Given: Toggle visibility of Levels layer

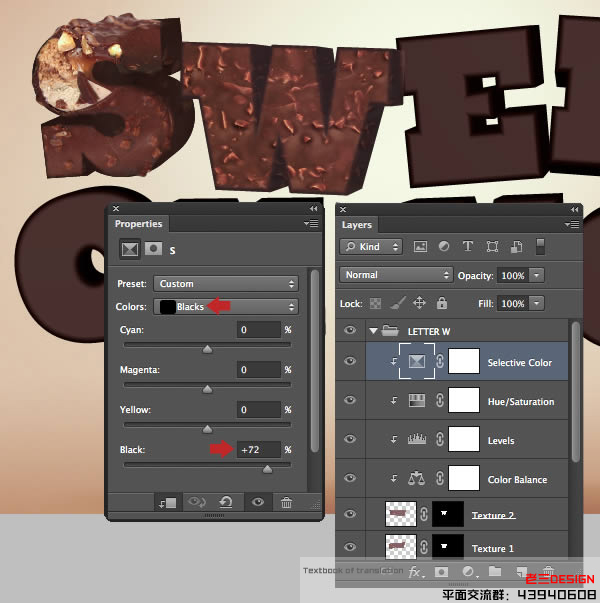Looking at the screenshot, I should click(350, 439).
